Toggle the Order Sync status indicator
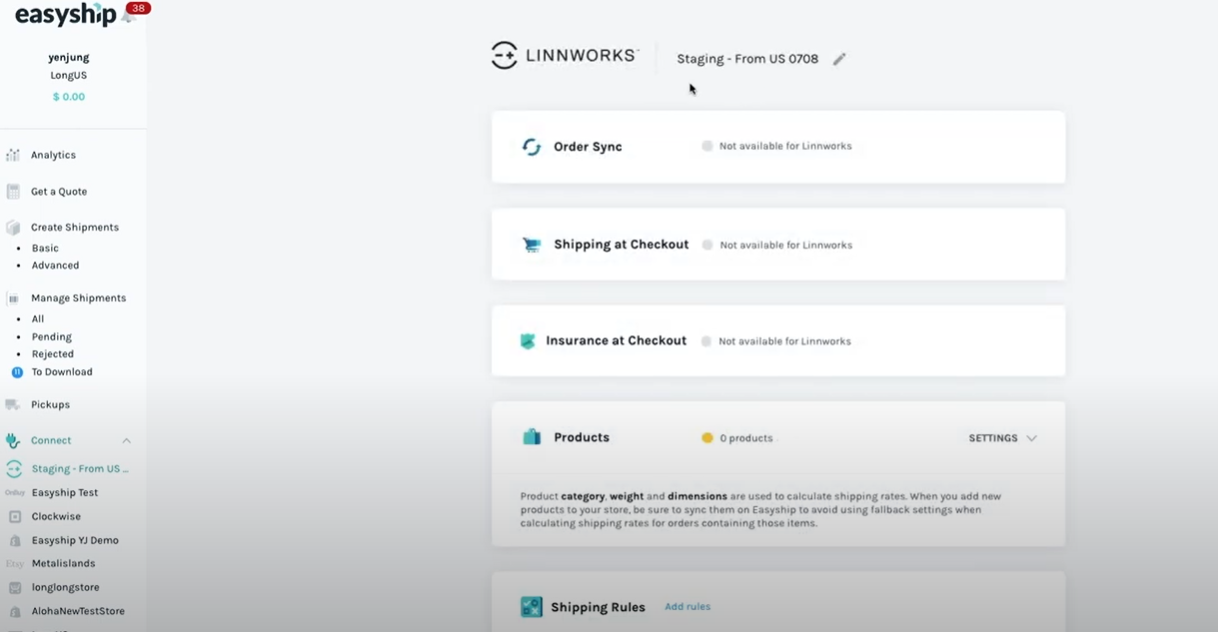1218x632 pixels. tap(707, 146)
